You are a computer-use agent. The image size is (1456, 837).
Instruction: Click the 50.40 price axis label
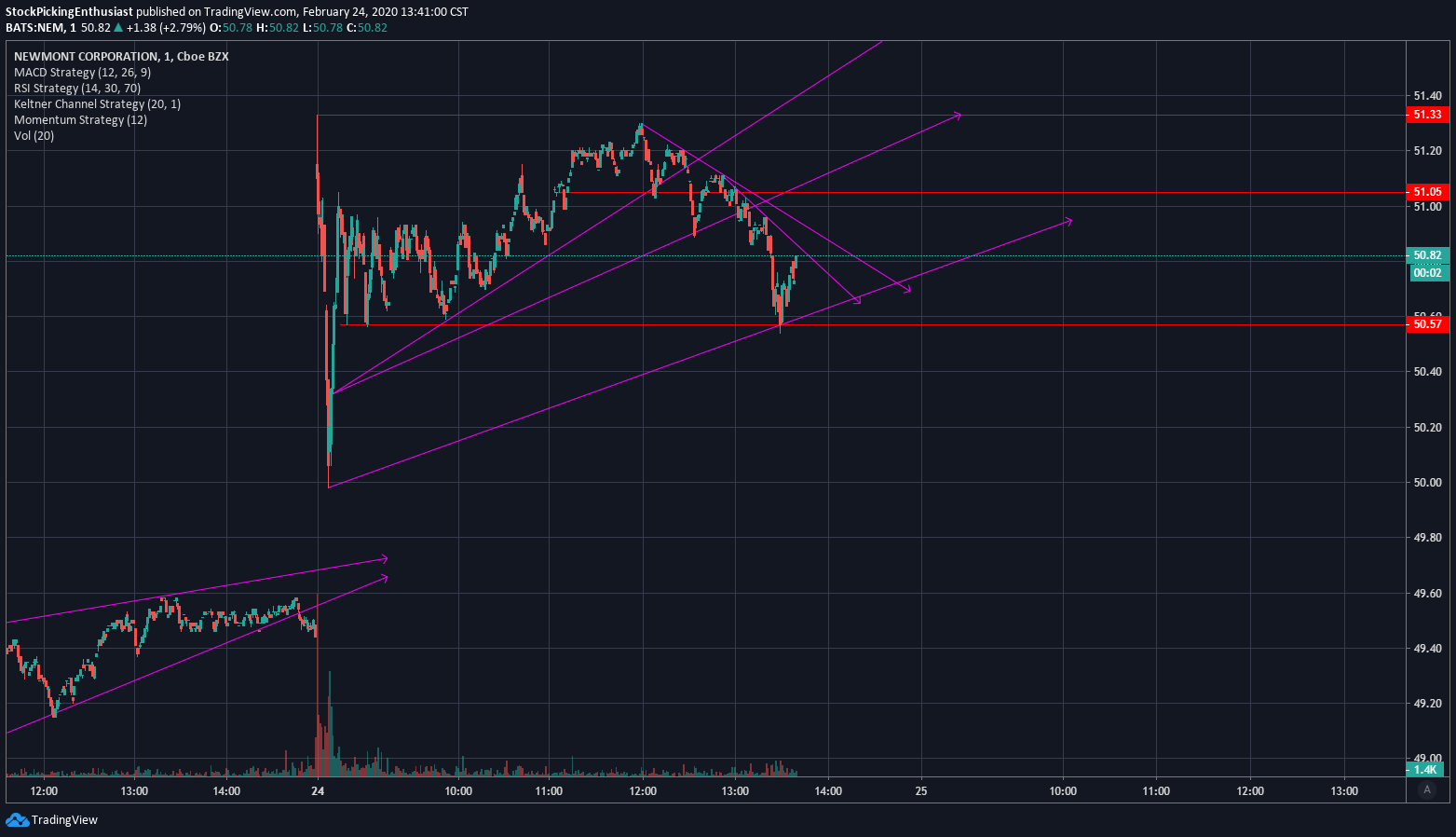tap(1427, 372)
